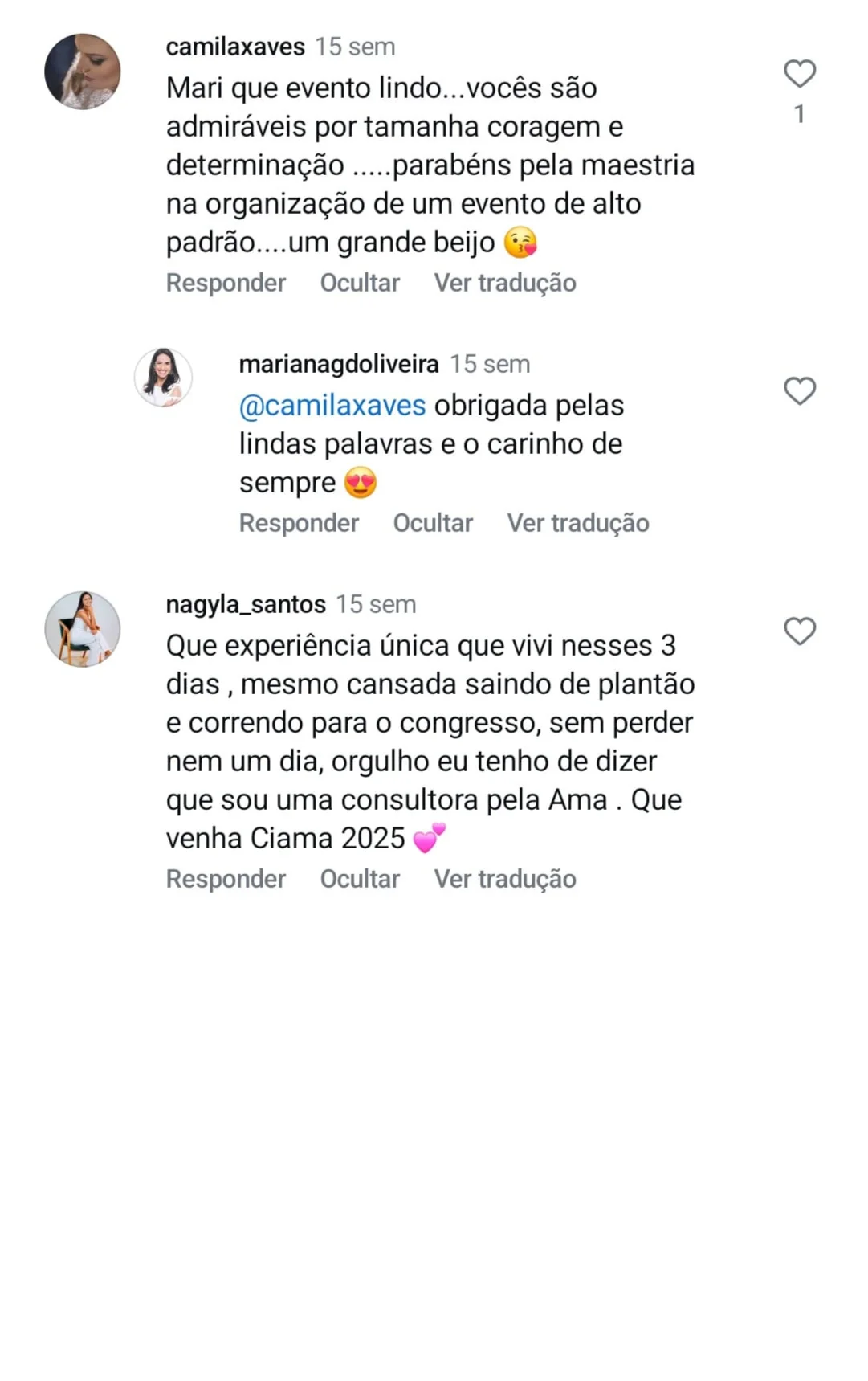
Task: Hide camilaxaves's comment with Ocultar
Action: click(360, 283)
